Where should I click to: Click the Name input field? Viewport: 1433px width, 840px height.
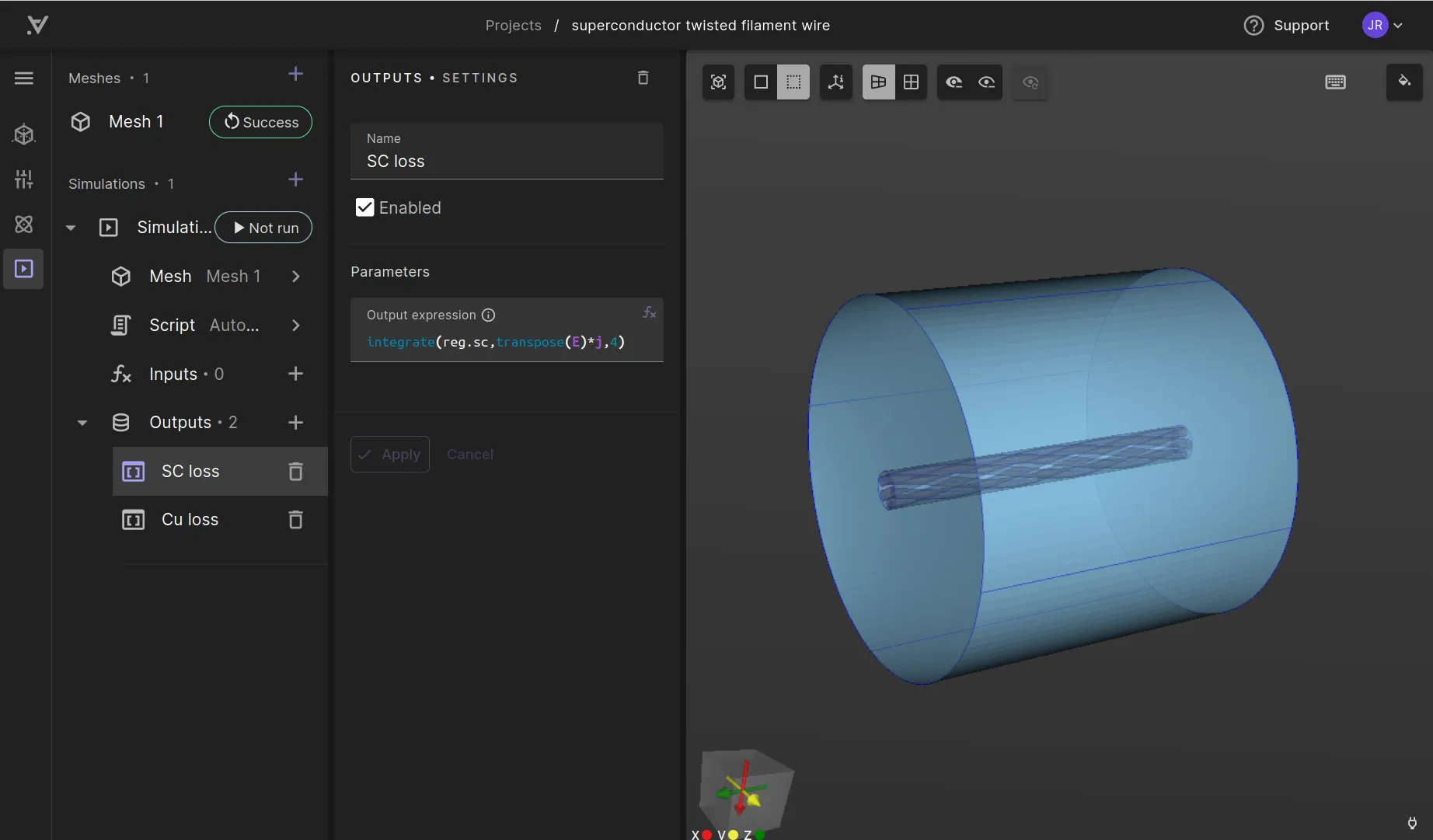tap(507, 151)
